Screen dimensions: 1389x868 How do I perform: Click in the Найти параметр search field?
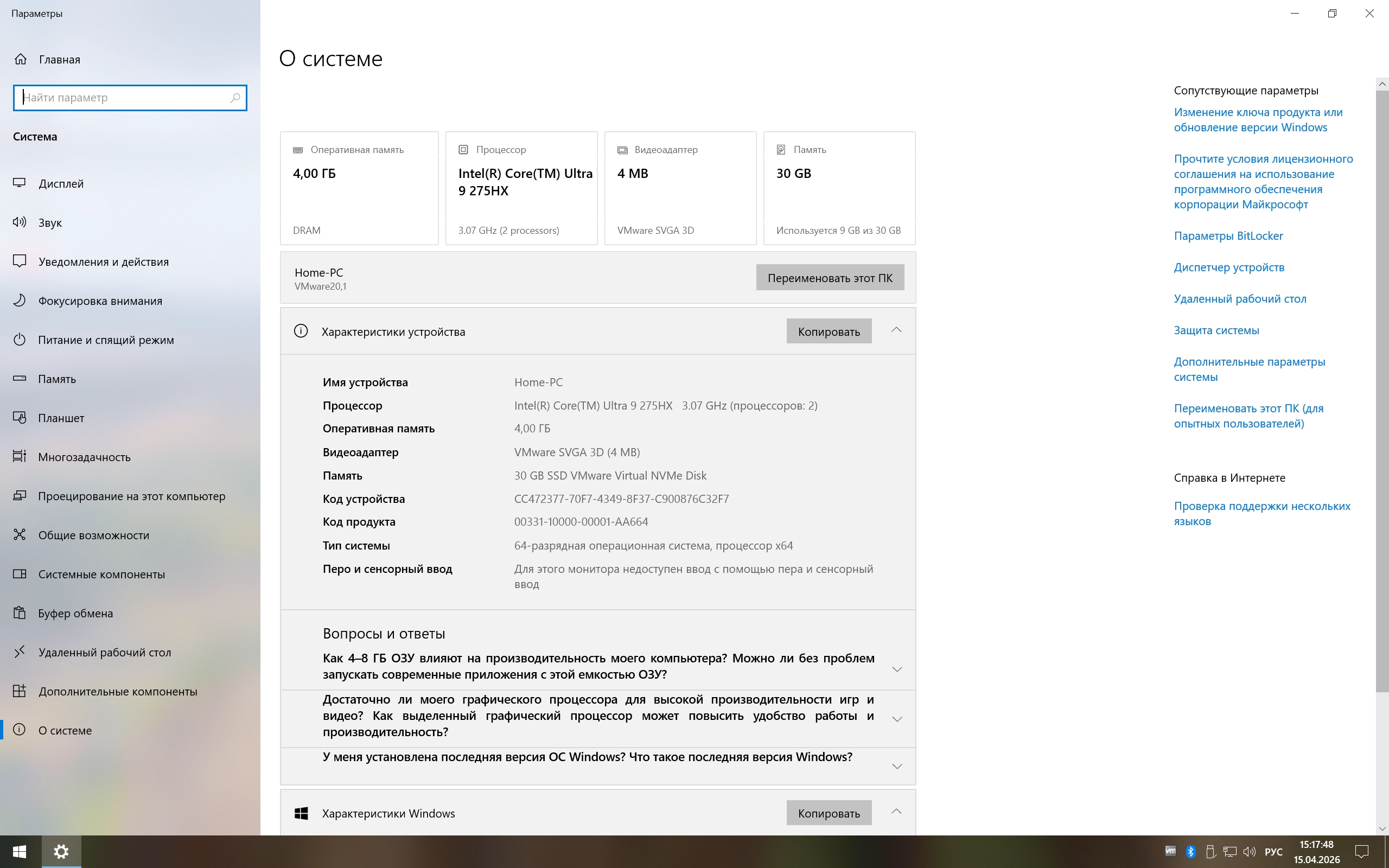[123, 98]
